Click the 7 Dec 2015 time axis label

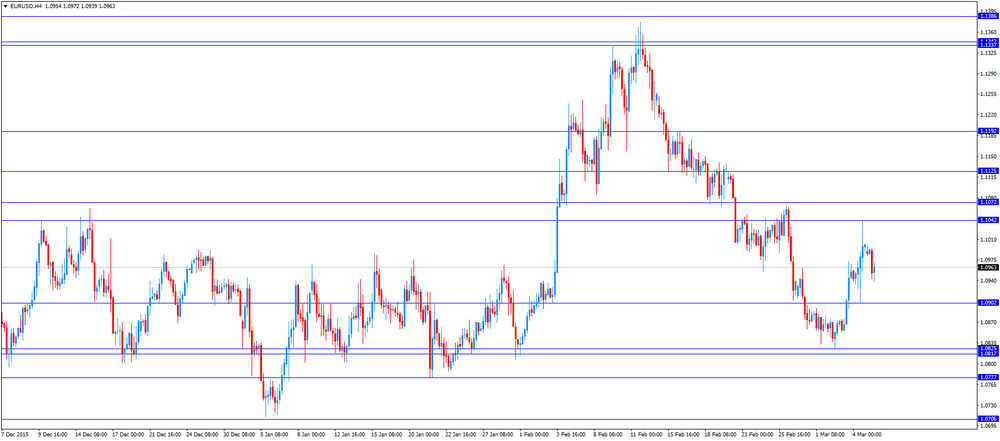pos(16,435)
